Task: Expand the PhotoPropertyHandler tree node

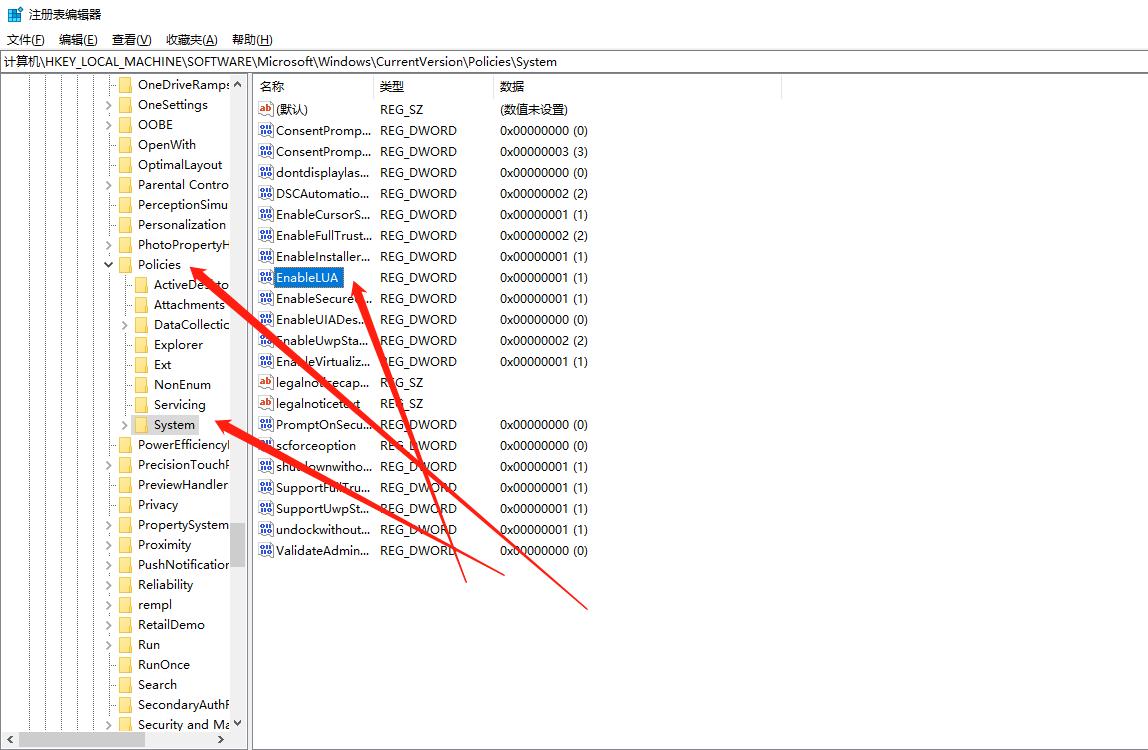Action: (x=108, y=245)
